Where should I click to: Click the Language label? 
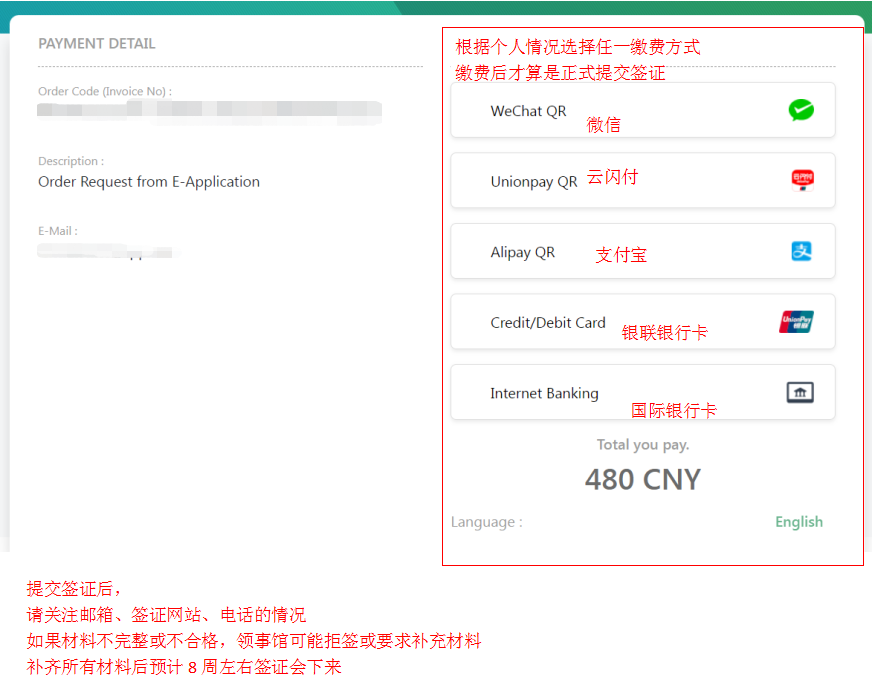[x=486, y=522]
